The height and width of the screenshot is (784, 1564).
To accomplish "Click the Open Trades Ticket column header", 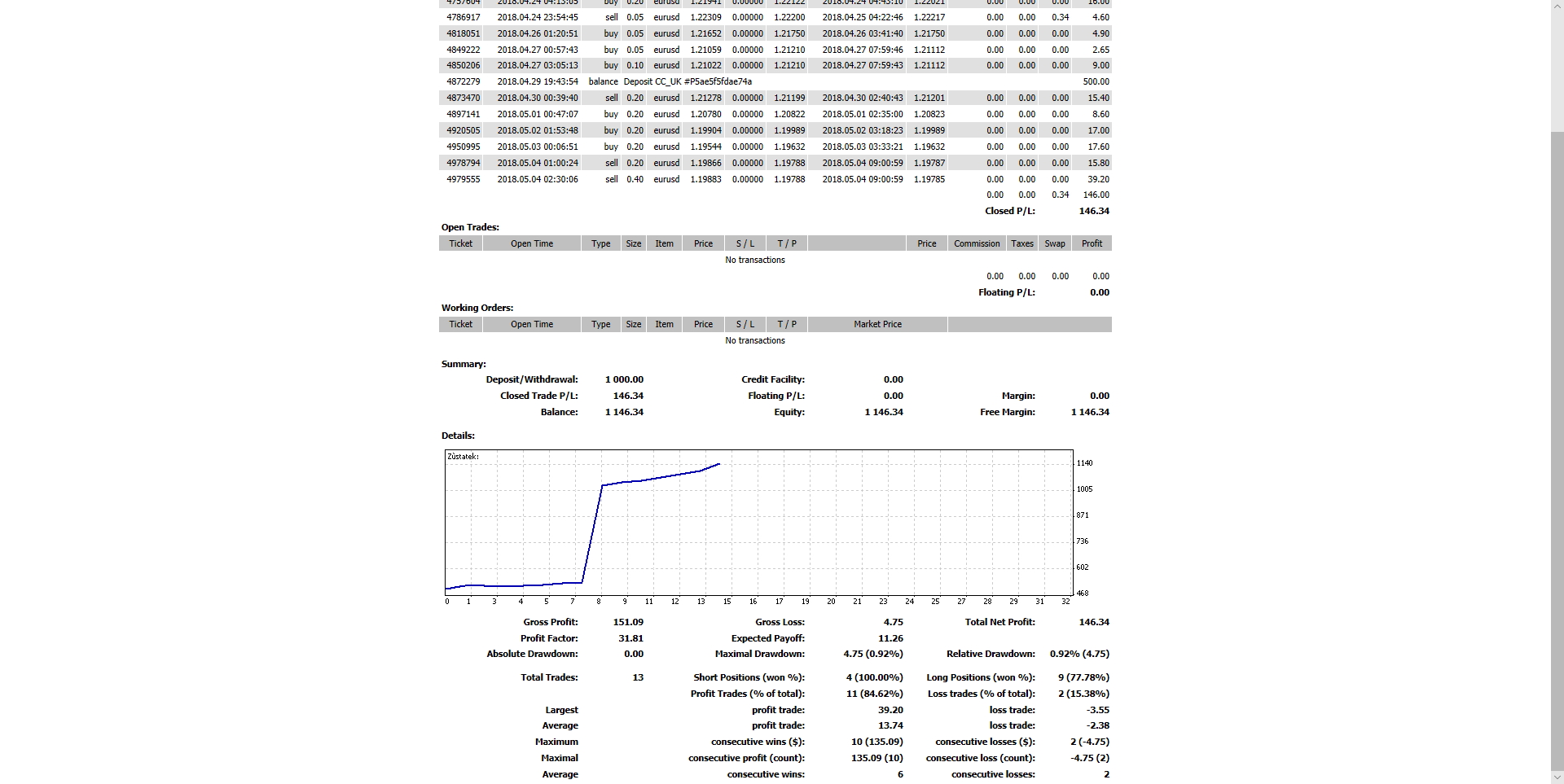I will tap(461, 243).
